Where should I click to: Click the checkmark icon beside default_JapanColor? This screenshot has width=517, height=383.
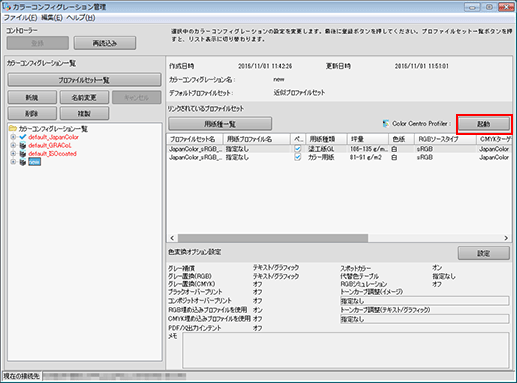(x=23, y=137)
